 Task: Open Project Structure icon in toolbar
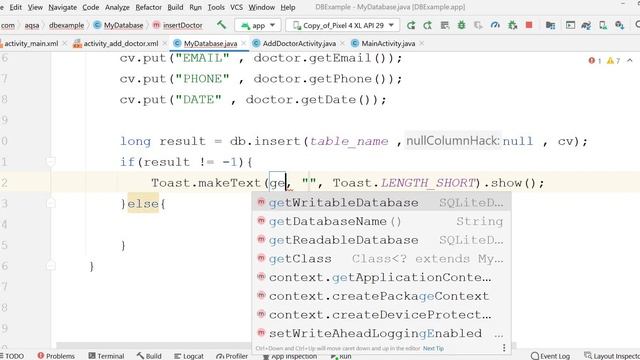pyautogui.click(x=550, y=25)
